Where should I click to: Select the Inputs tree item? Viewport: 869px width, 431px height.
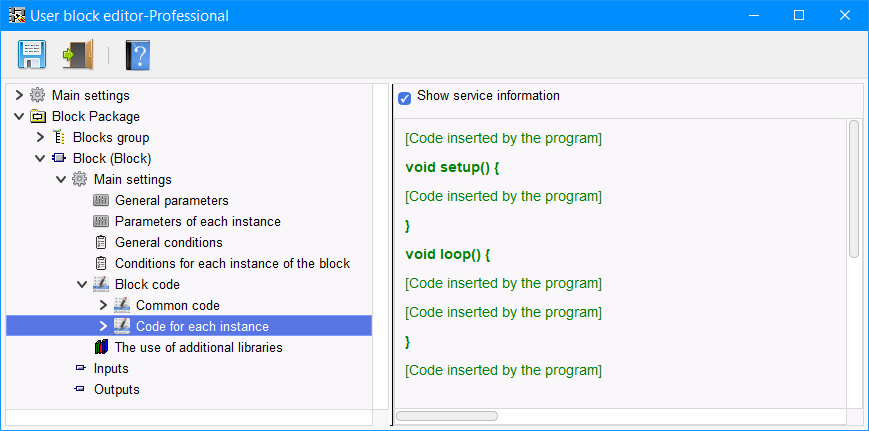(x=111, y=368)
